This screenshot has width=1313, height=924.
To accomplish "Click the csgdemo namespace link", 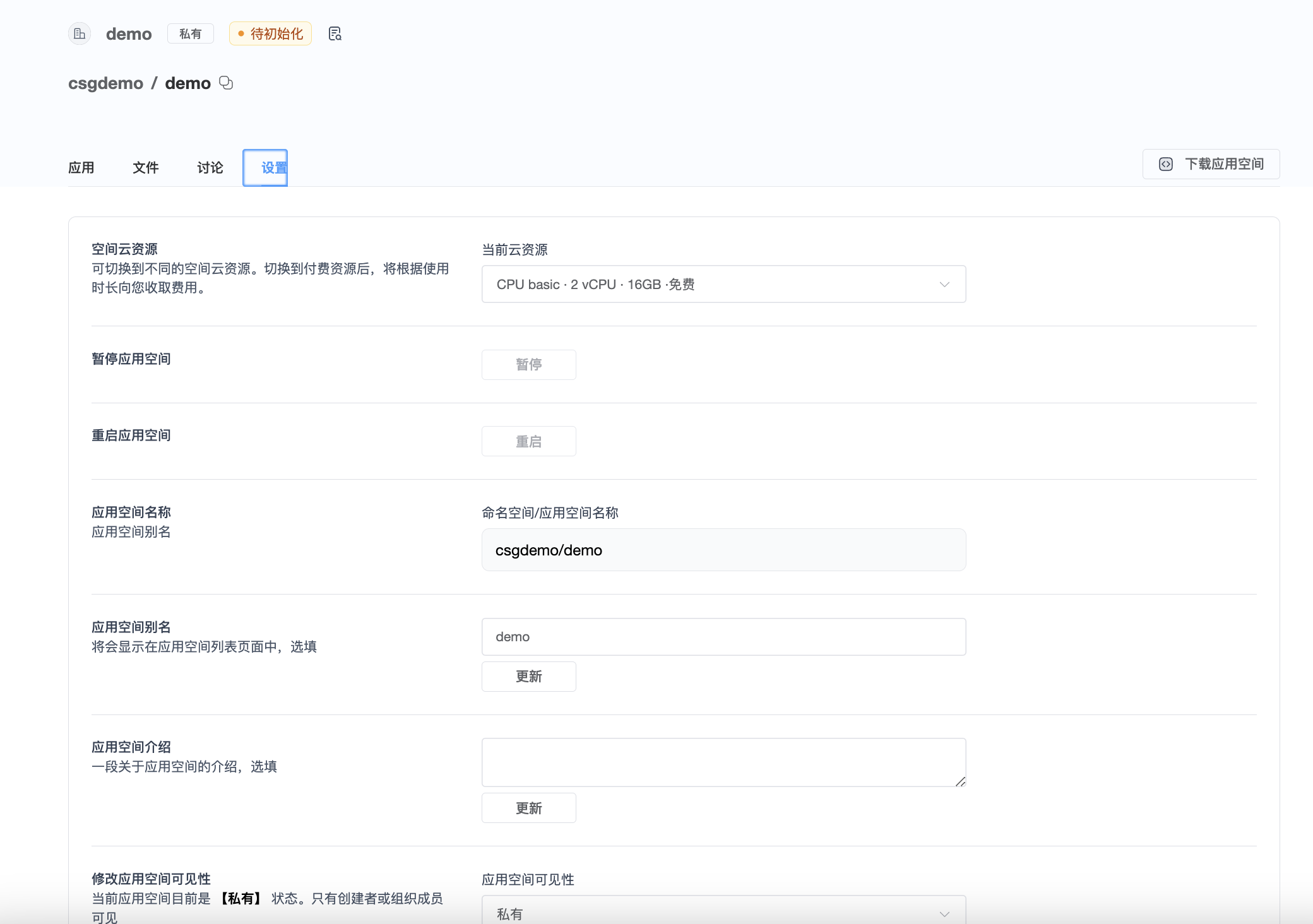I will (105, 83).
